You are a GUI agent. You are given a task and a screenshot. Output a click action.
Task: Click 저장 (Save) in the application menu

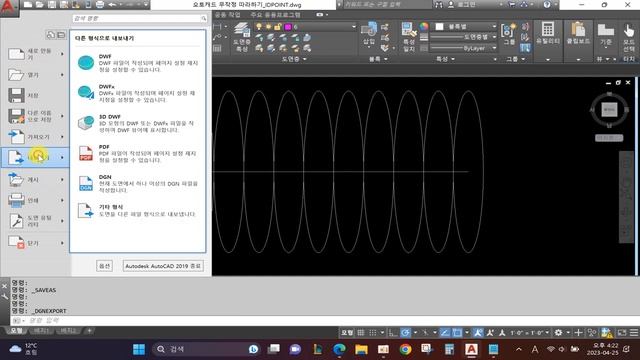click(35, 95)
